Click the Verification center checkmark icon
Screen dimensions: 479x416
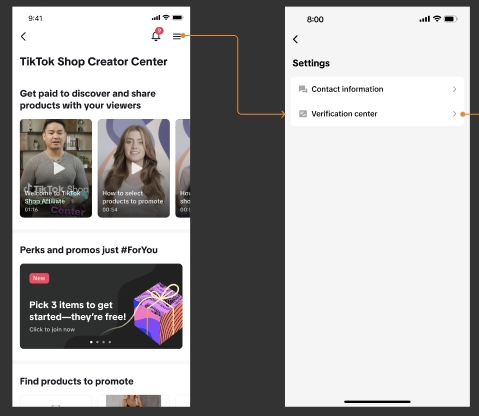pyautogui.click(x=303, y=114)
